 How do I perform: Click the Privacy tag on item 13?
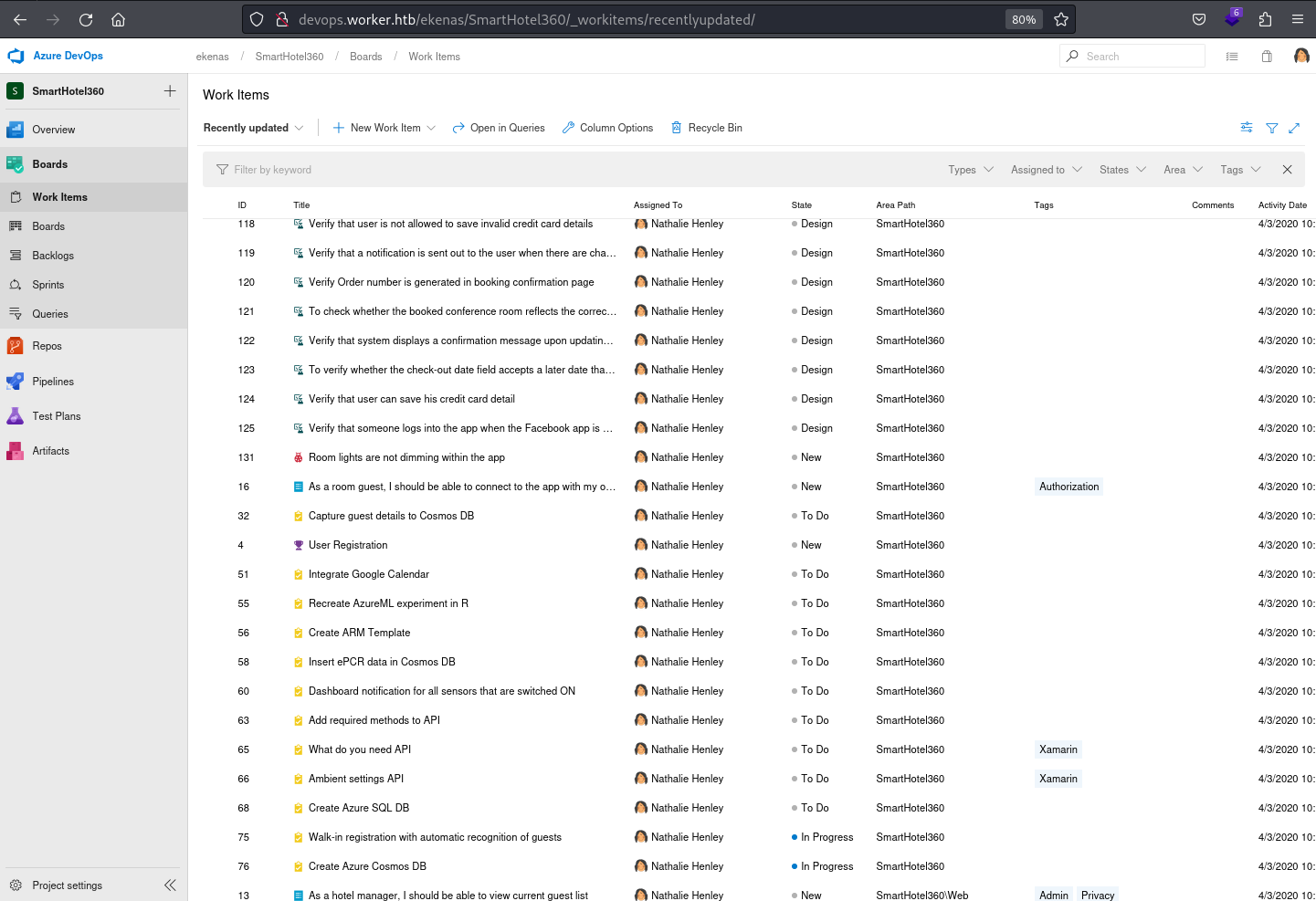click(x=1098, y=896)
